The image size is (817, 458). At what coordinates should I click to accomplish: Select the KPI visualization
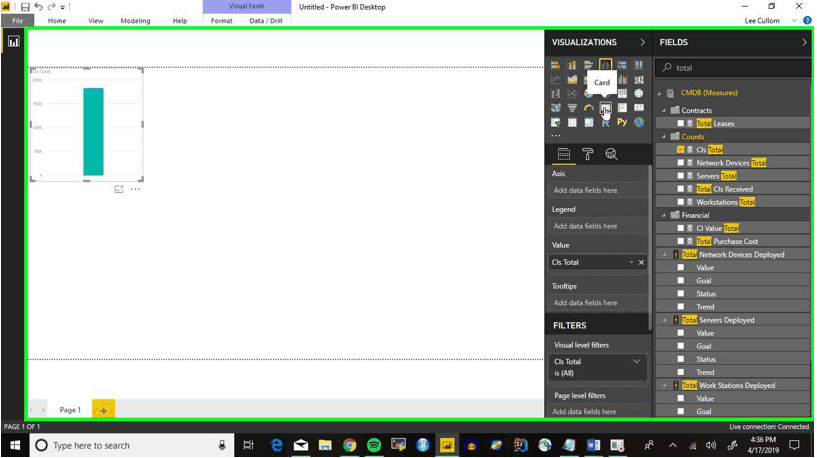click(639, 108)
